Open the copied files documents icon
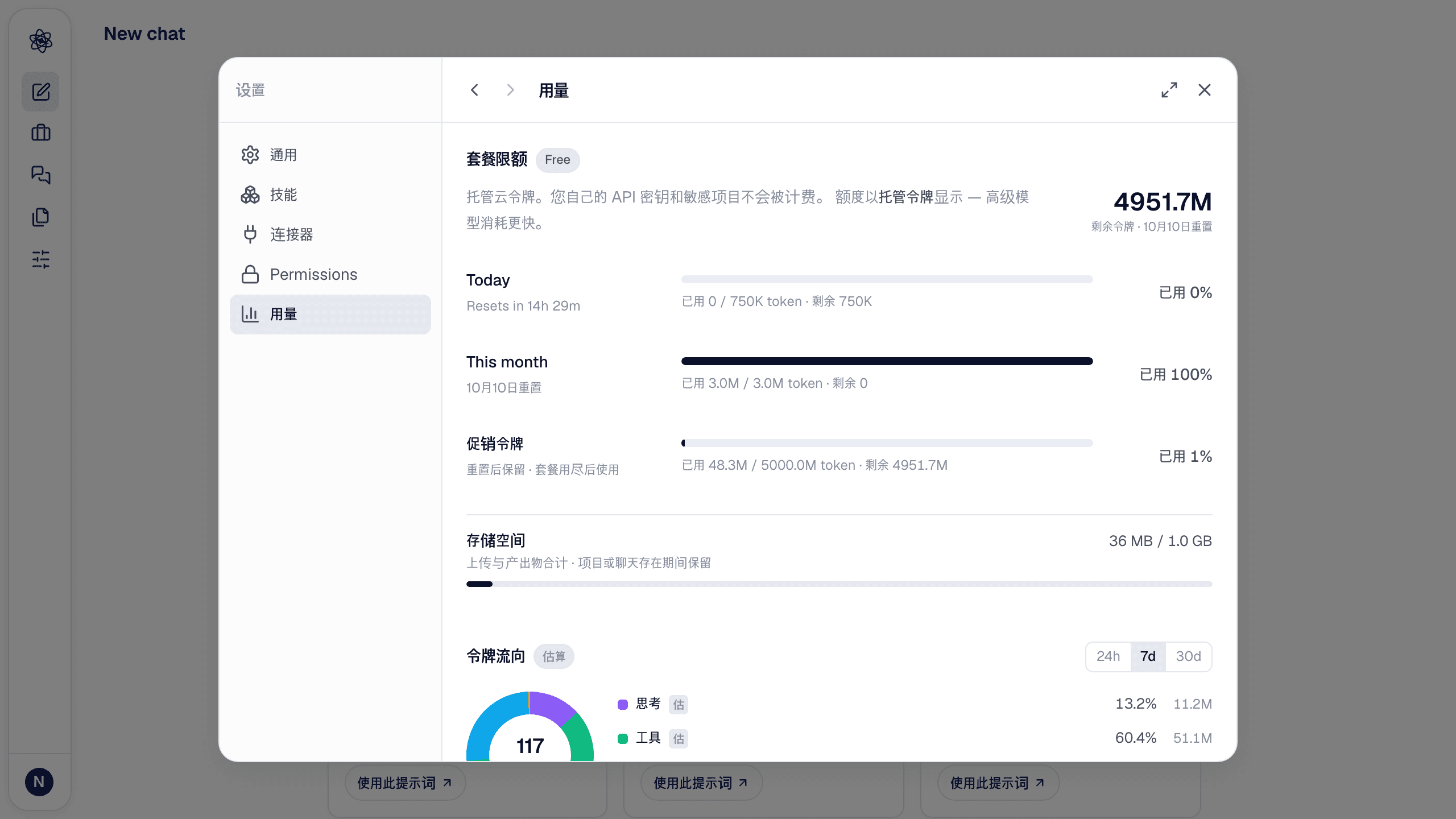The height and width of the screenshot is (819, 1456). point(40,217)
